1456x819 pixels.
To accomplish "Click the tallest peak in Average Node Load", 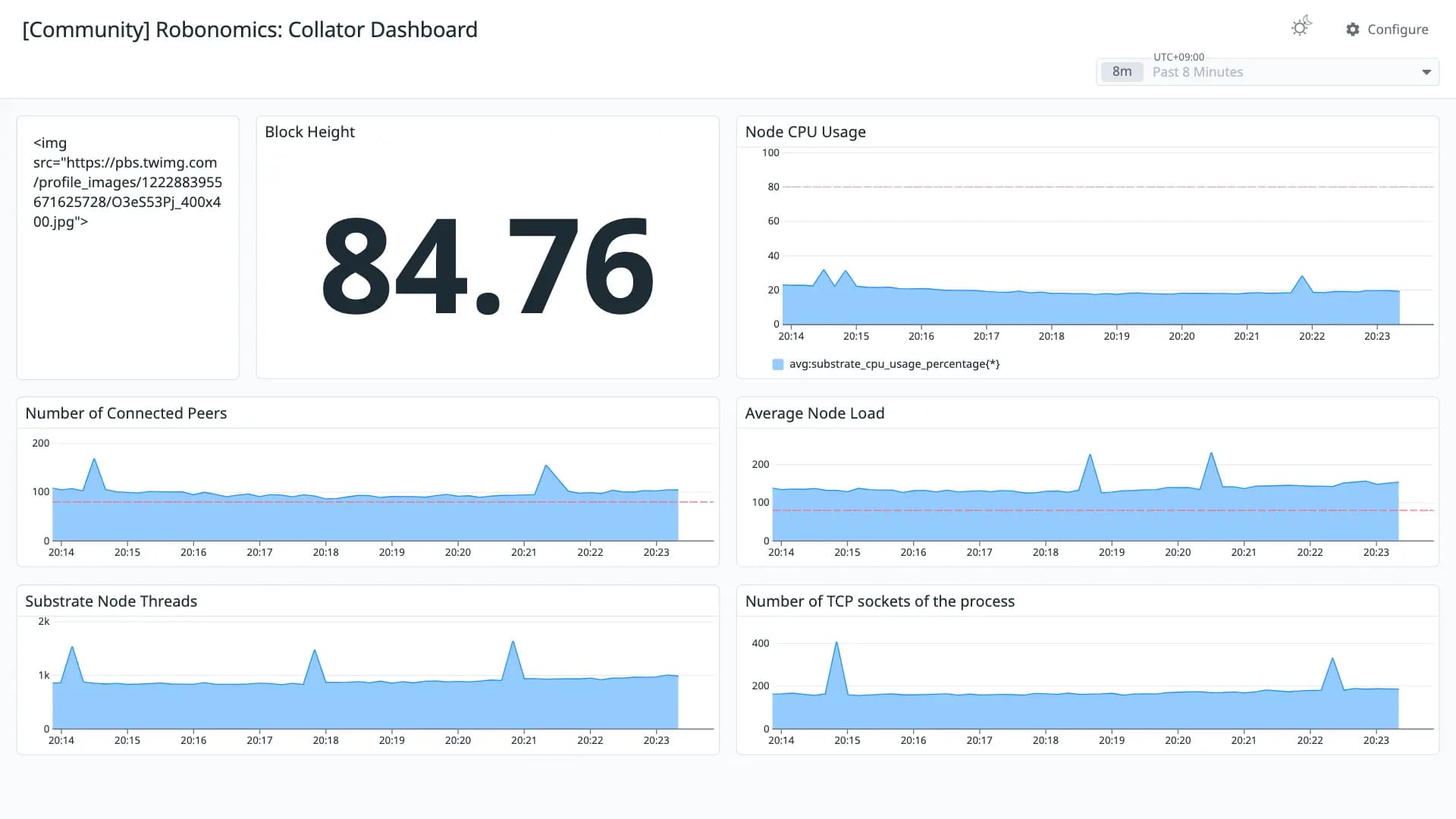I will pyautogui.click(x=1211, y=453).
